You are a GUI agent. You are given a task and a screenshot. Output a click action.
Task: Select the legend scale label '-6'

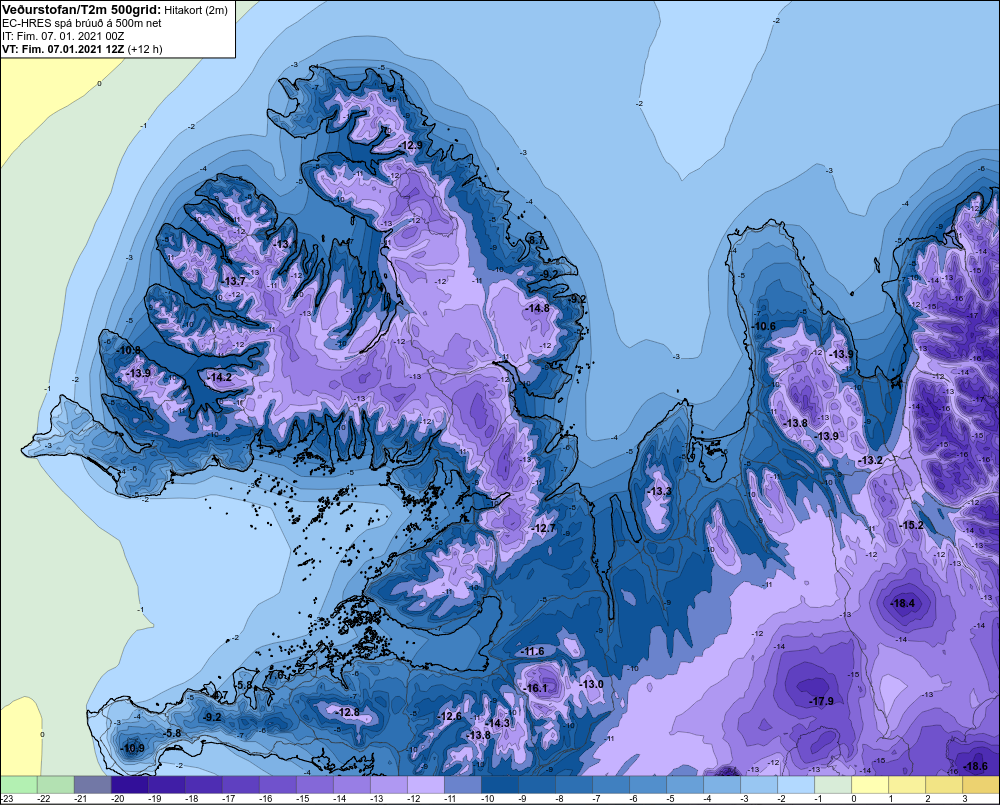(634, 799)
